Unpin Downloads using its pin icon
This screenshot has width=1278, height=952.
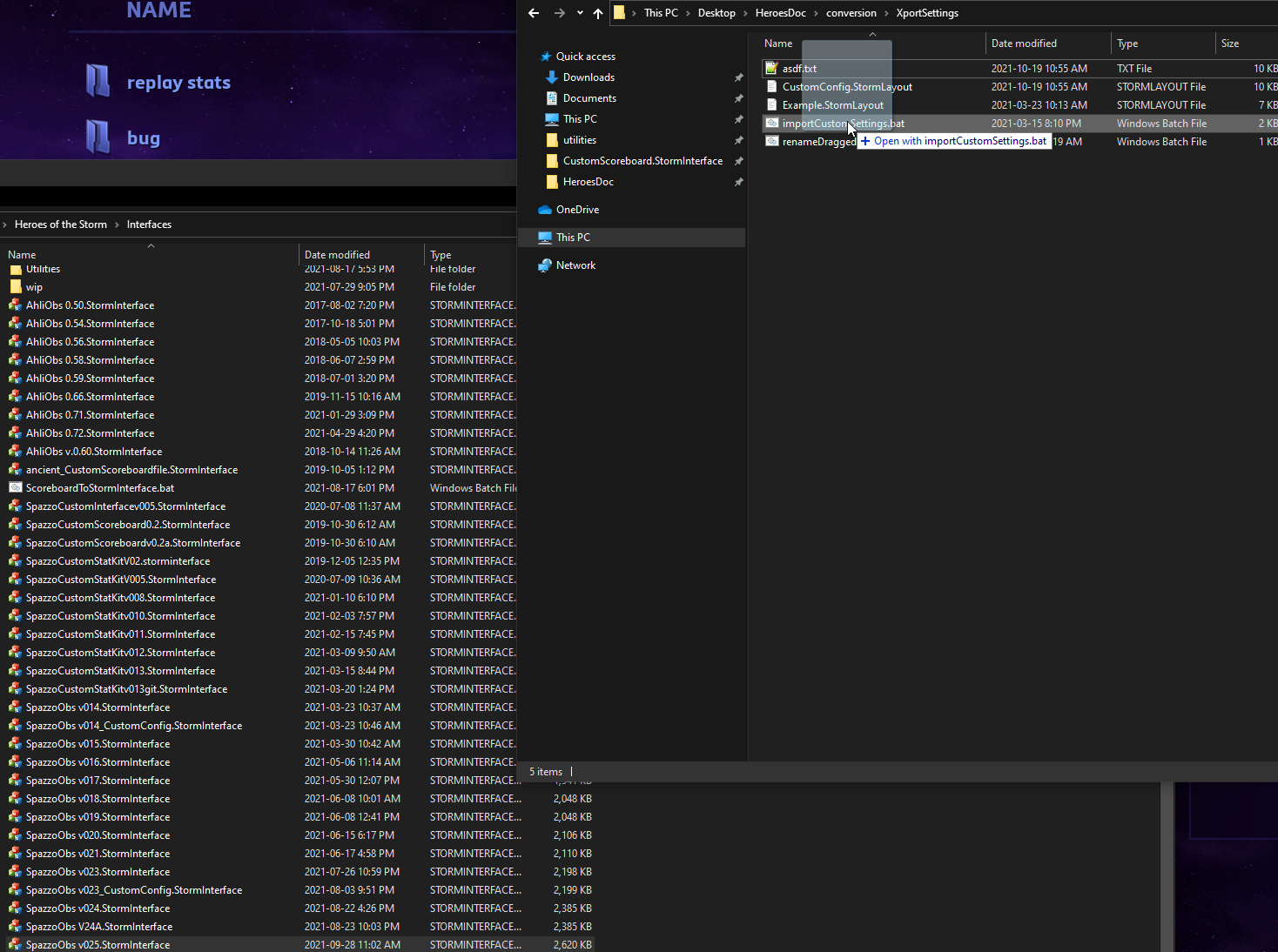tap(738, 77)
